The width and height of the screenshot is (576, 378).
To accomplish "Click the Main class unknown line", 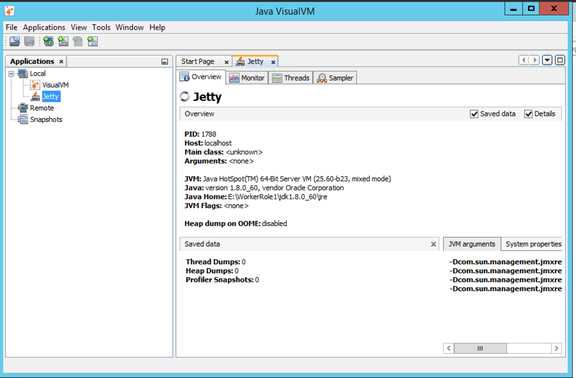I will [x=223, y=152].
